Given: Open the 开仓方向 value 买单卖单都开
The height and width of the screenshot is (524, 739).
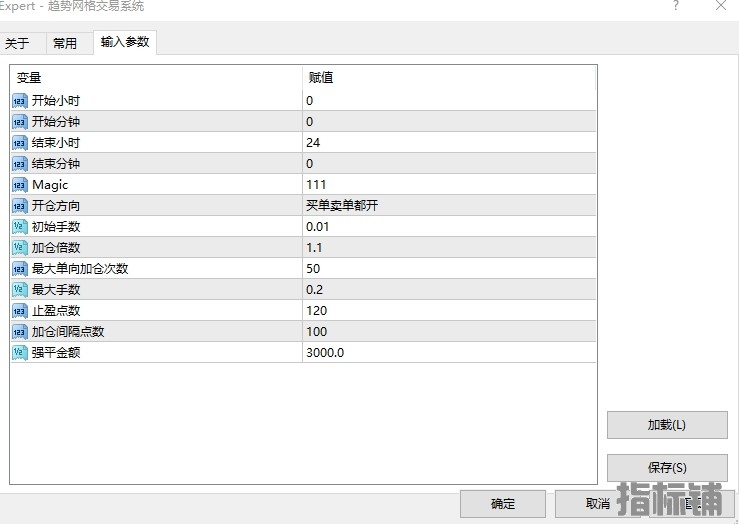Looking at the screenshot, I should point(449,206).
